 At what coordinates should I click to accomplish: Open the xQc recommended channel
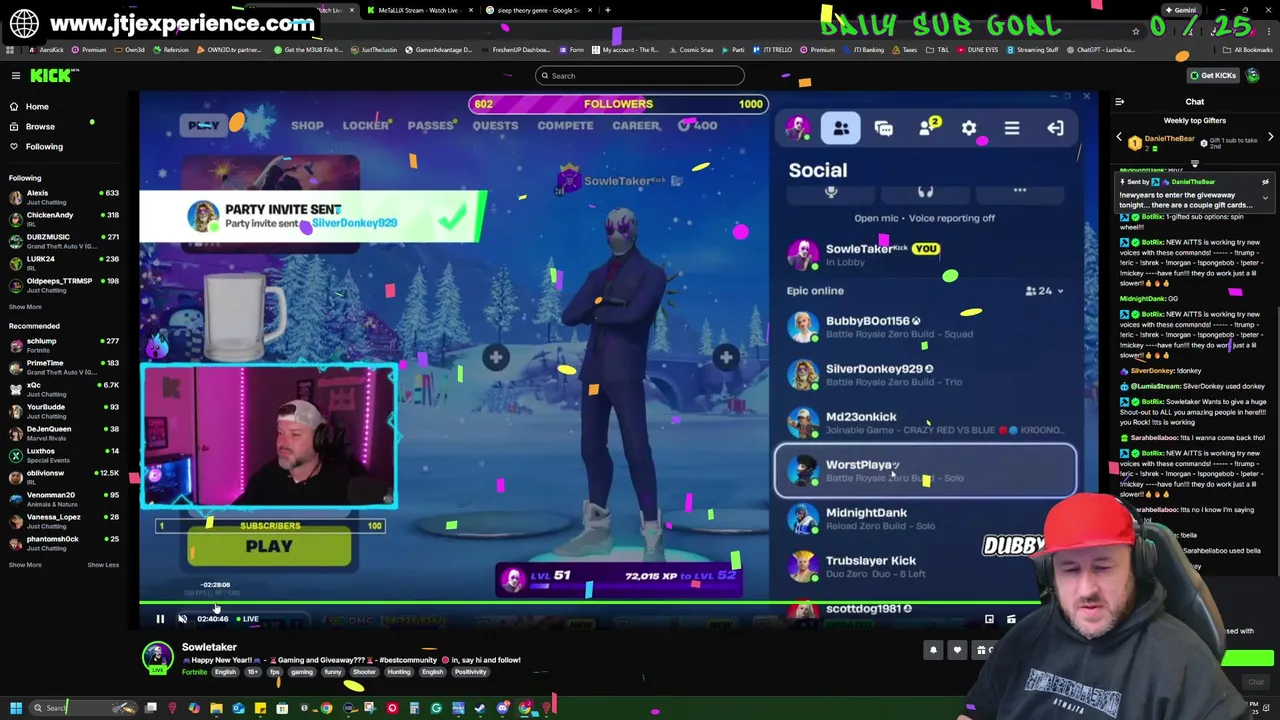[63, 387]
